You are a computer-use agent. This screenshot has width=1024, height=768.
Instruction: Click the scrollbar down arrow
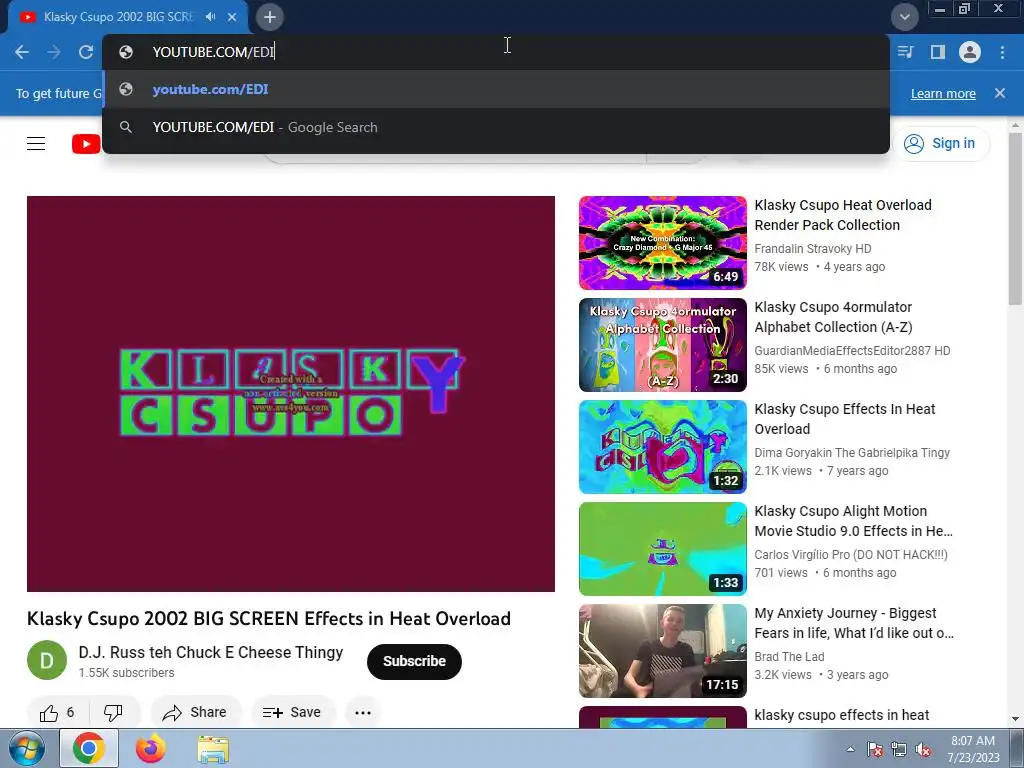[x=1015, y=719]
